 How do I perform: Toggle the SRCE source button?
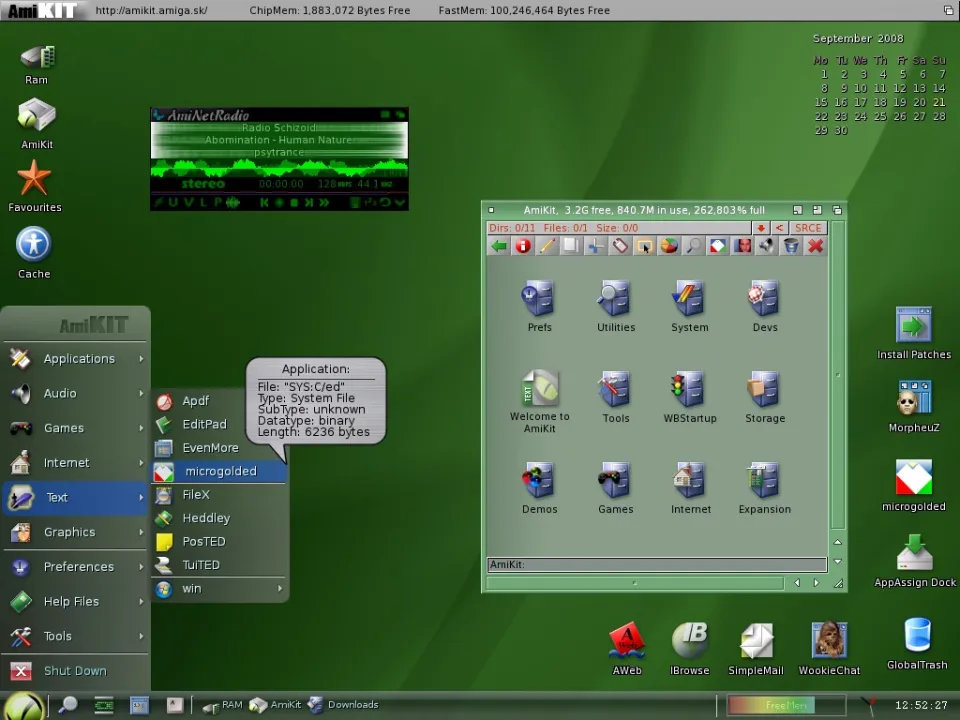(x=807, y=228)
